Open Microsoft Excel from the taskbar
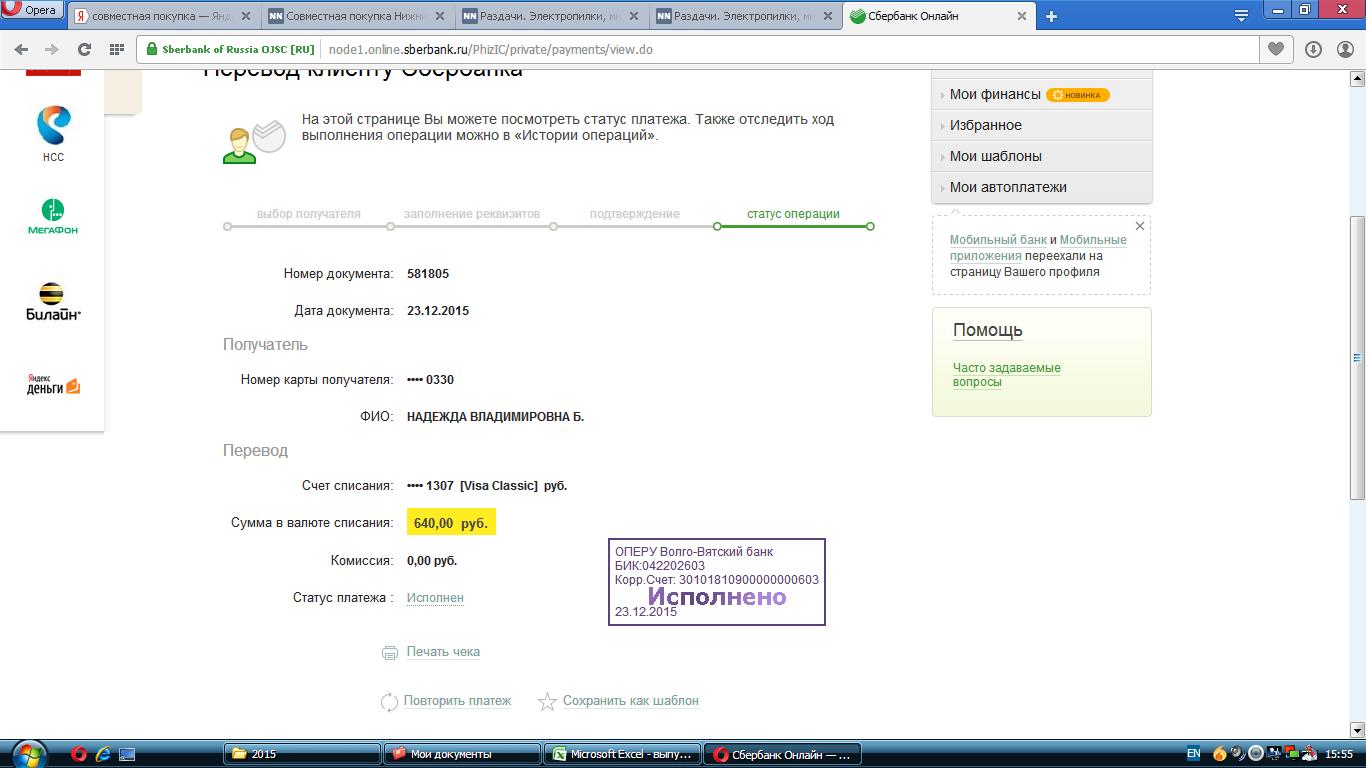The width and height of the screenshot is (1366, 768). pyautogui.click(x=623, y=754)
